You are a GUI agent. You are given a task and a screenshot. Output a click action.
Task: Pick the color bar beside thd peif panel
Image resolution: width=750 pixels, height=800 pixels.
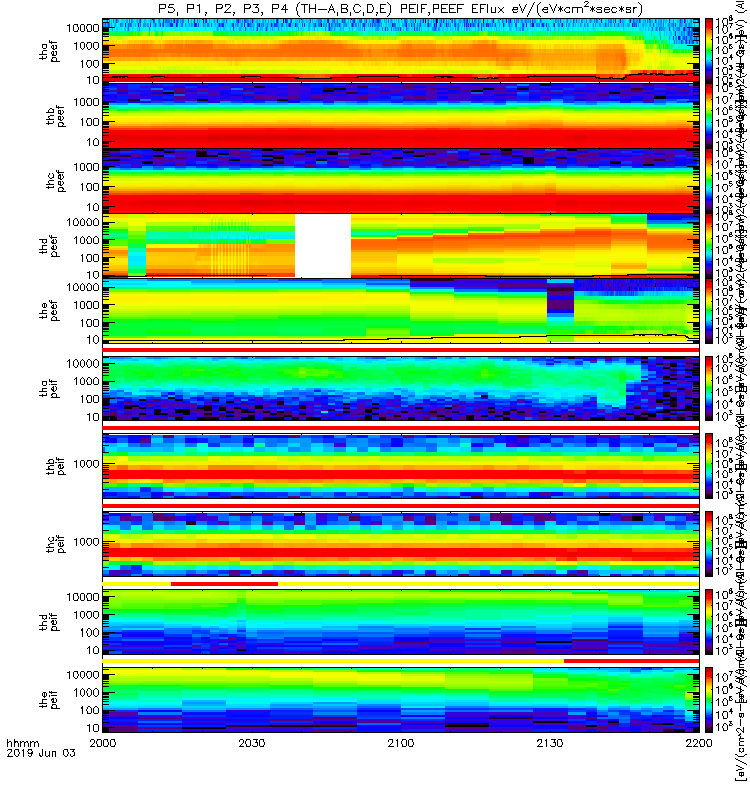pos(709,622)
